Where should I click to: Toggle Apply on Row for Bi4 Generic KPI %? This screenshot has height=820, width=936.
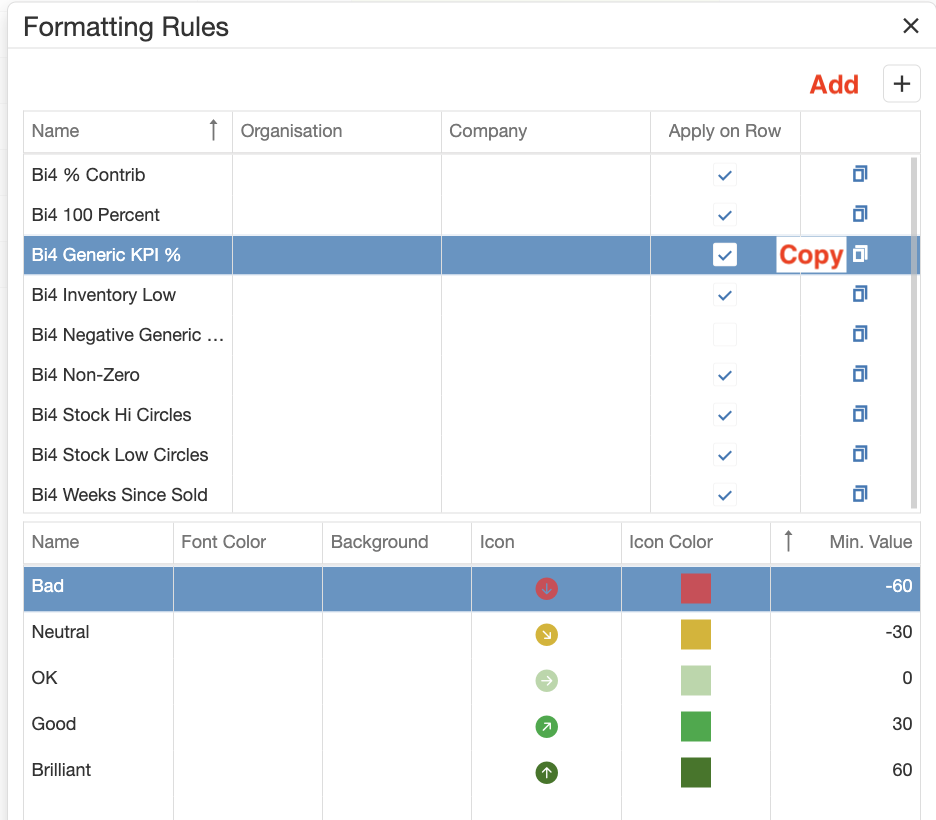[x=725, y=255]
